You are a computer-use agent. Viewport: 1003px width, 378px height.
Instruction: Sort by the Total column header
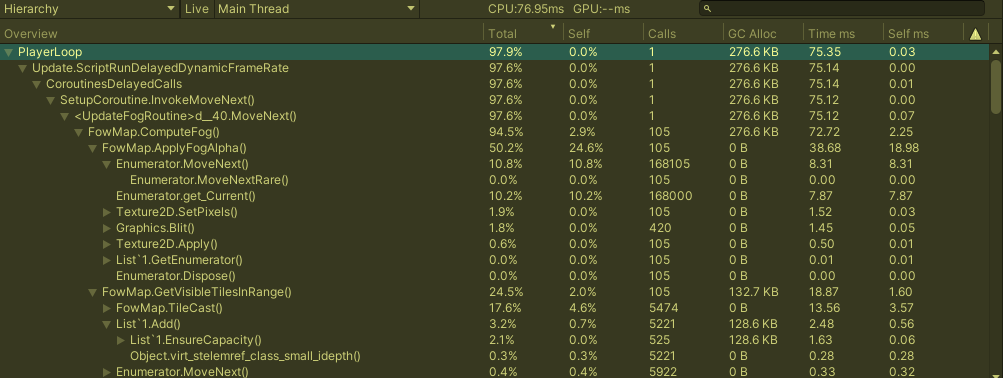point(523,34)
